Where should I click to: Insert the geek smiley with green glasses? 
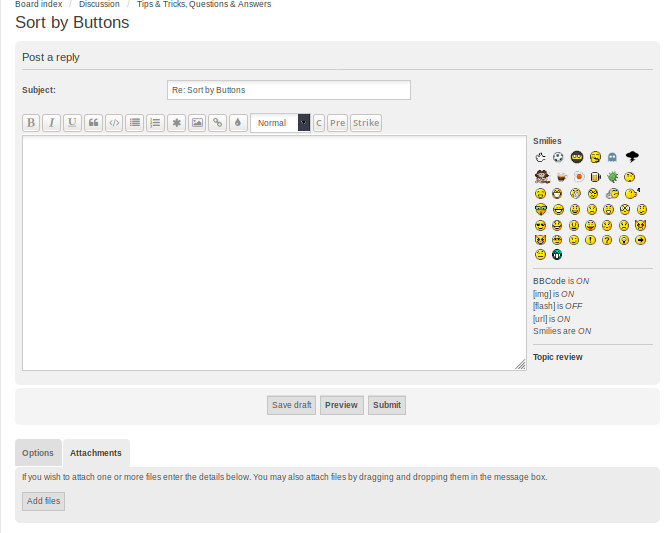coord(541,209)
